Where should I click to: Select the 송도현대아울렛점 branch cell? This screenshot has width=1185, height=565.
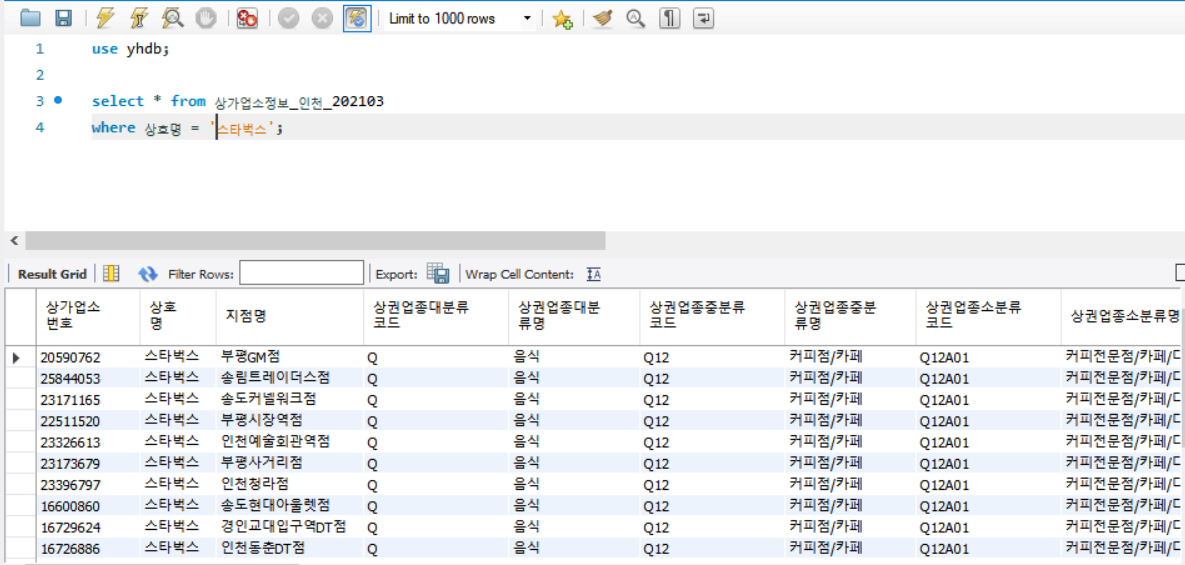[x=289, y=505]
